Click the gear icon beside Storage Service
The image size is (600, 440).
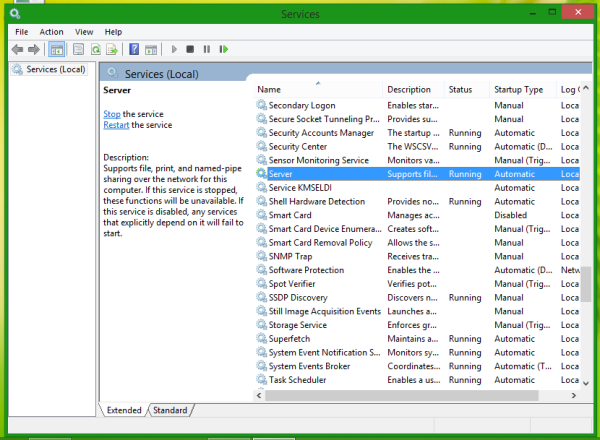(x=261, y=324)
